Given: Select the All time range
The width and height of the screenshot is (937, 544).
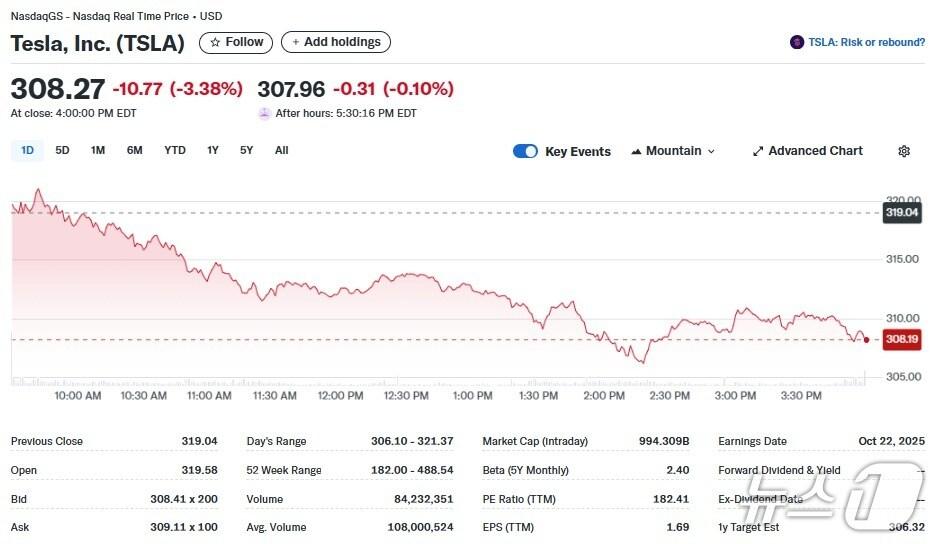Looking at the screenshot, I should pyautogui.click(x=282, y=150).
